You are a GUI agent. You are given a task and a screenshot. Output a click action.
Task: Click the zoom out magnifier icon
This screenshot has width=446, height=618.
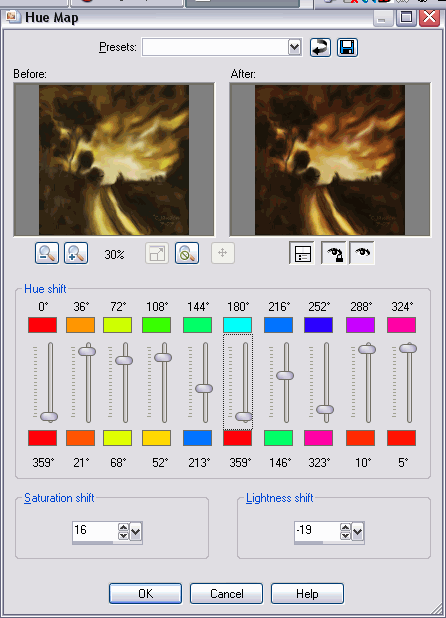pyautogui.click(x=47, y=253)
